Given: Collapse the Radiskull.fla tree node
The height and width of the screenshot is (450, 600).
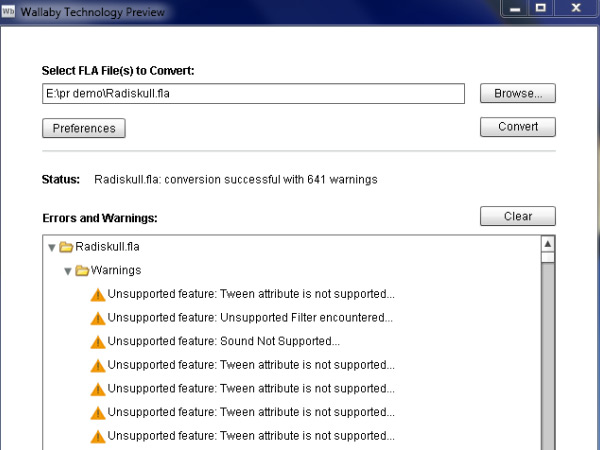Looking at the screenshot, I should coord(52,248).
